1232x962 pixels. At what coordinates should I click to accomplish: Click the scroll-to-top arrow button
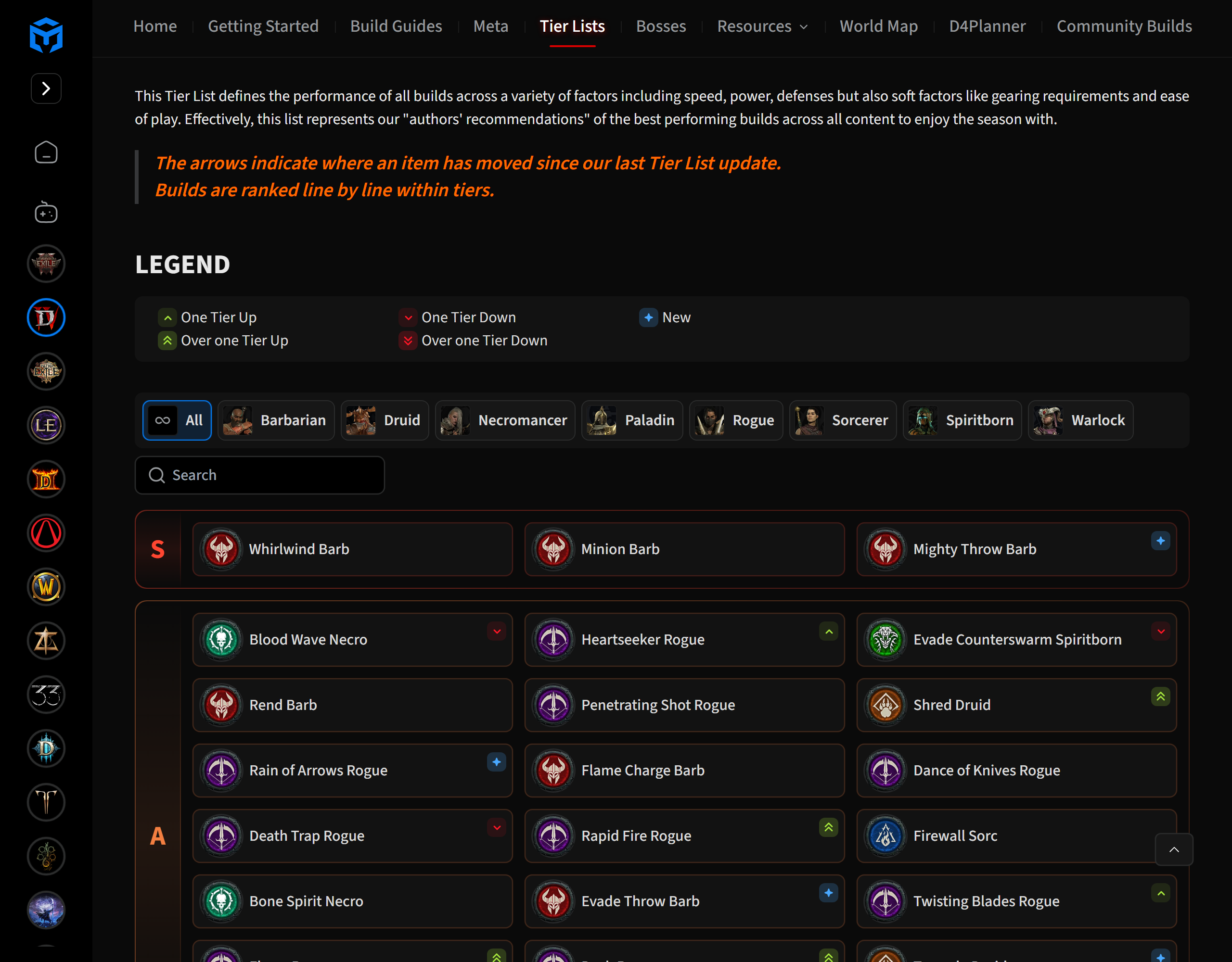[x=1174, y=849]
